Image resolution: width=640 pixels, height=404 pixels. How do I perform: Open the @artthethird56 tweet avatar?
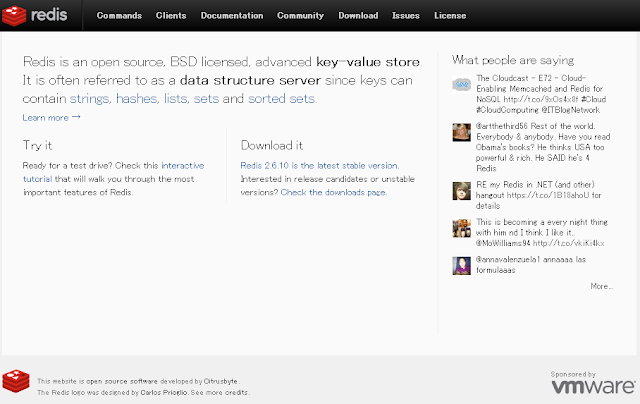[x=462, y=133]
